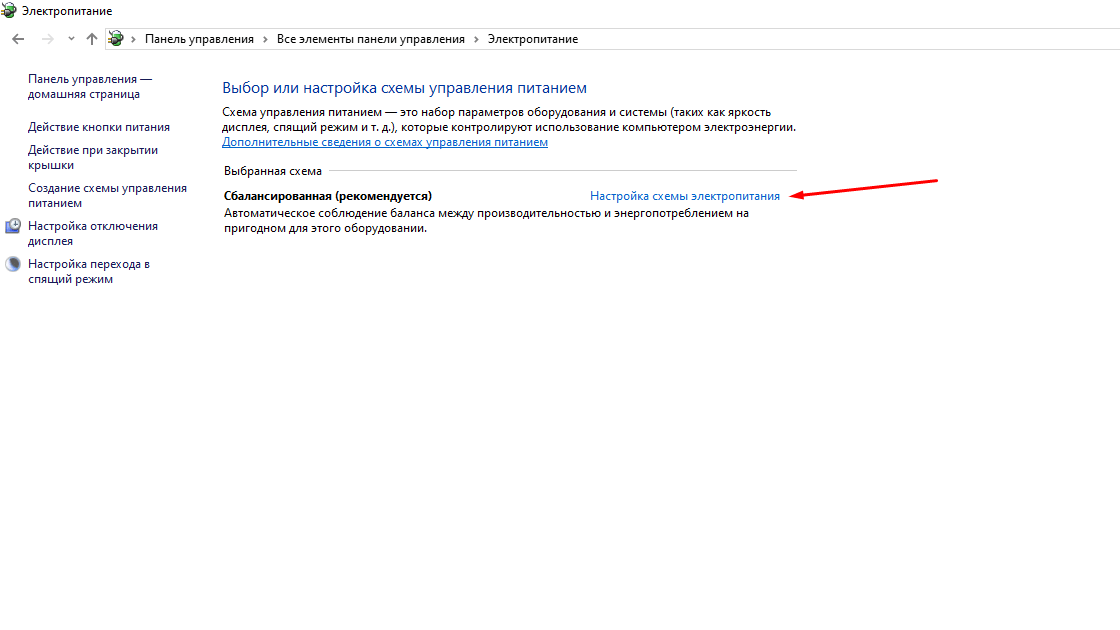Open Панель управления breadcrumb
The width and height of the screenshot is (1120, 630).
coord(199,39)
